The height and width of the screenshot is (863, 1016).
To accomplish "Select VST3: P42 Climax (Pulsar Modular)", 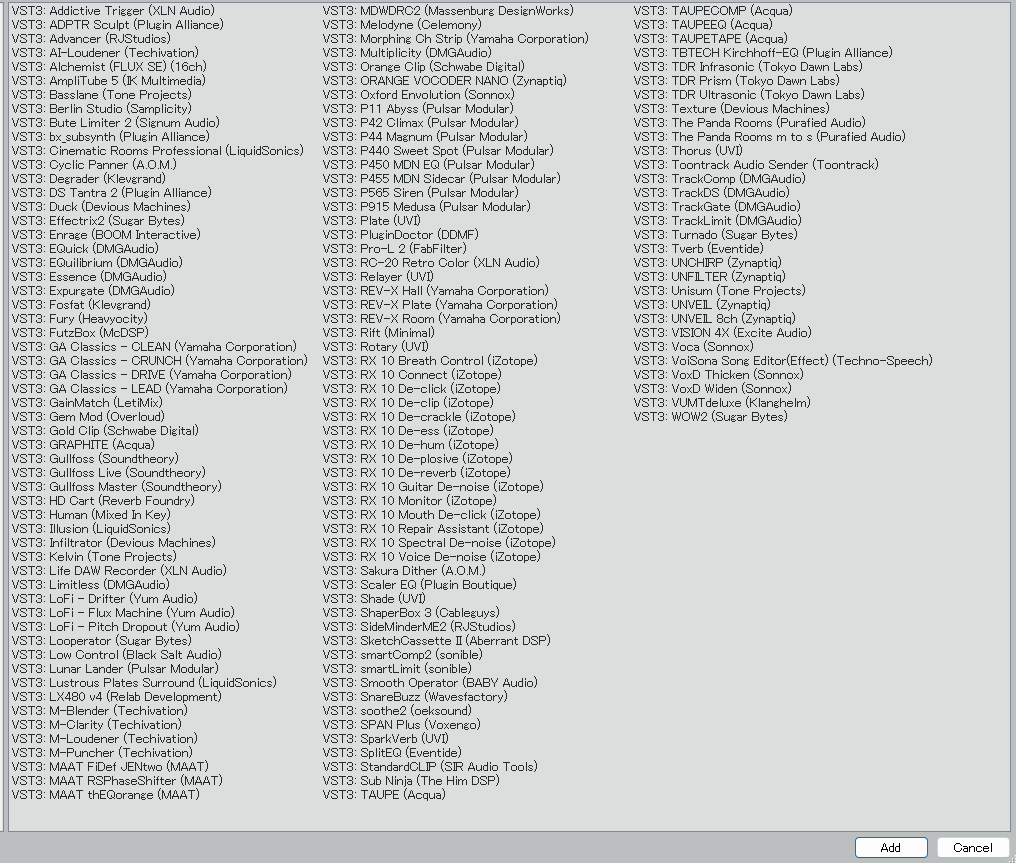I will [x=421, y=122].
